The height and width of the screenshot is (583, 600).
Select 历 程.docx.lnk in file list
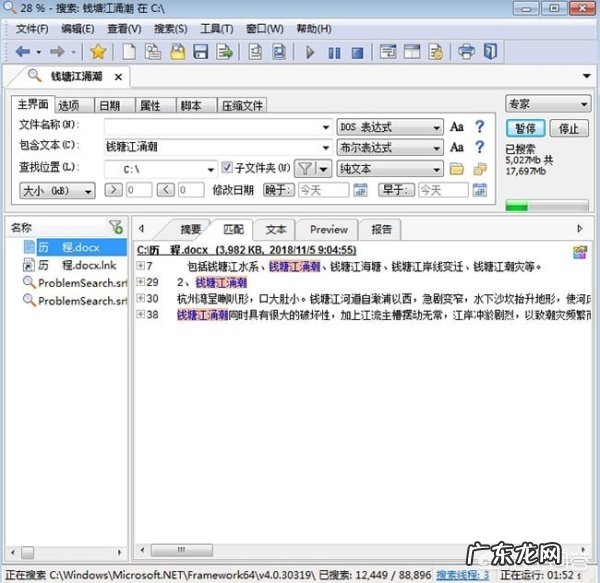(77, 265)
